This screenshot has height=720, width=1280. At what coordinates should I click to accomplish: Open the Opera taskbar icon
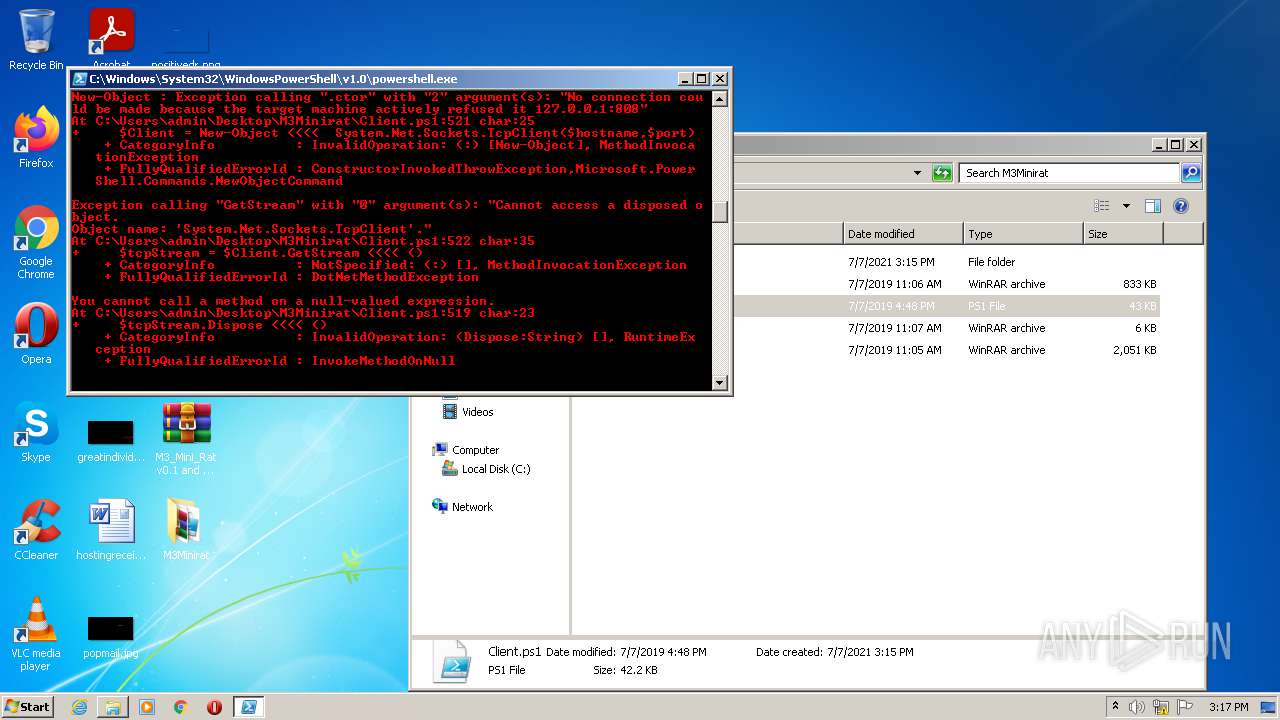214,707
